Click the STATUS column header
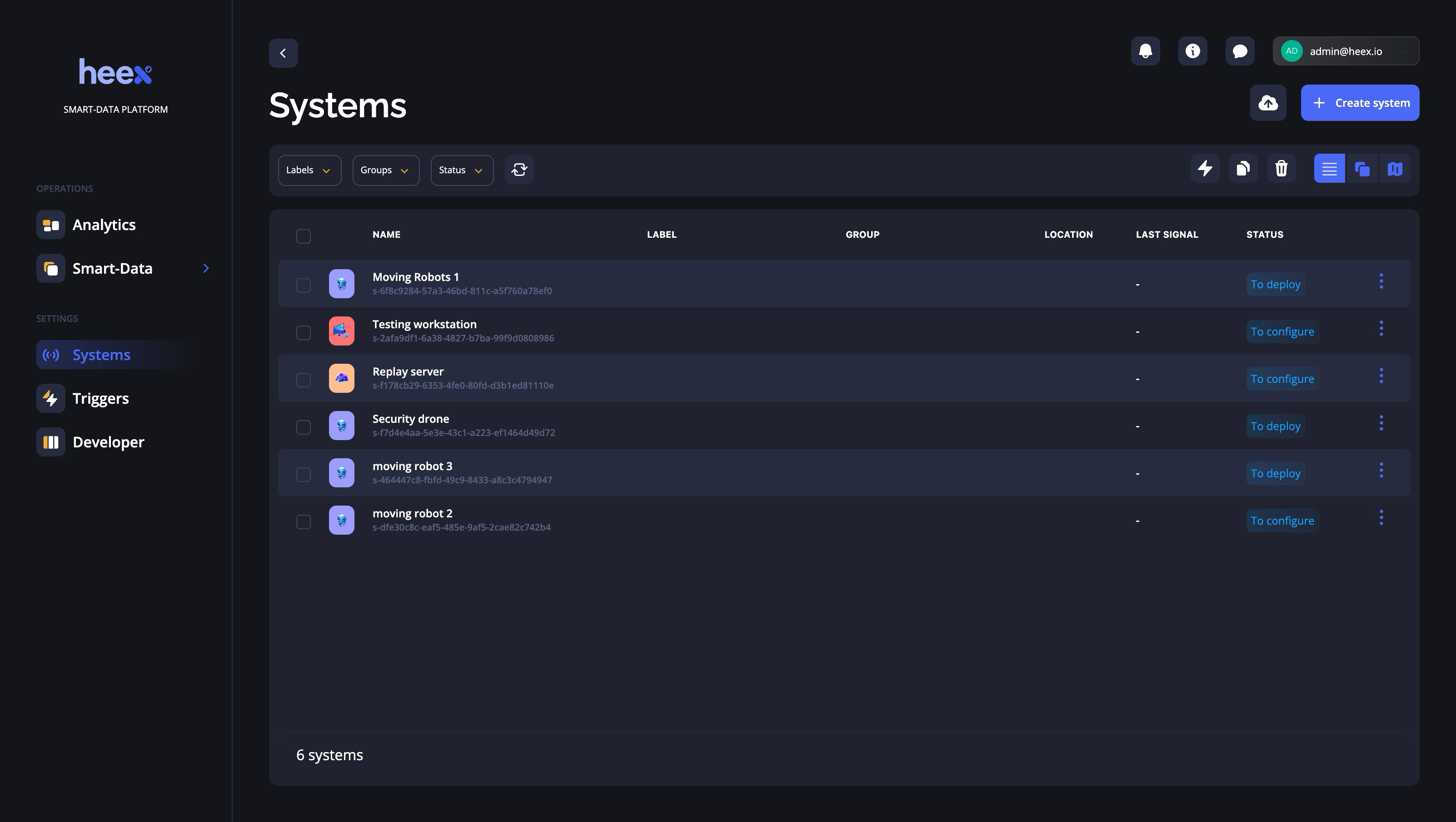Screen dimensions: 1456x822 click(x=1264, y=235)
